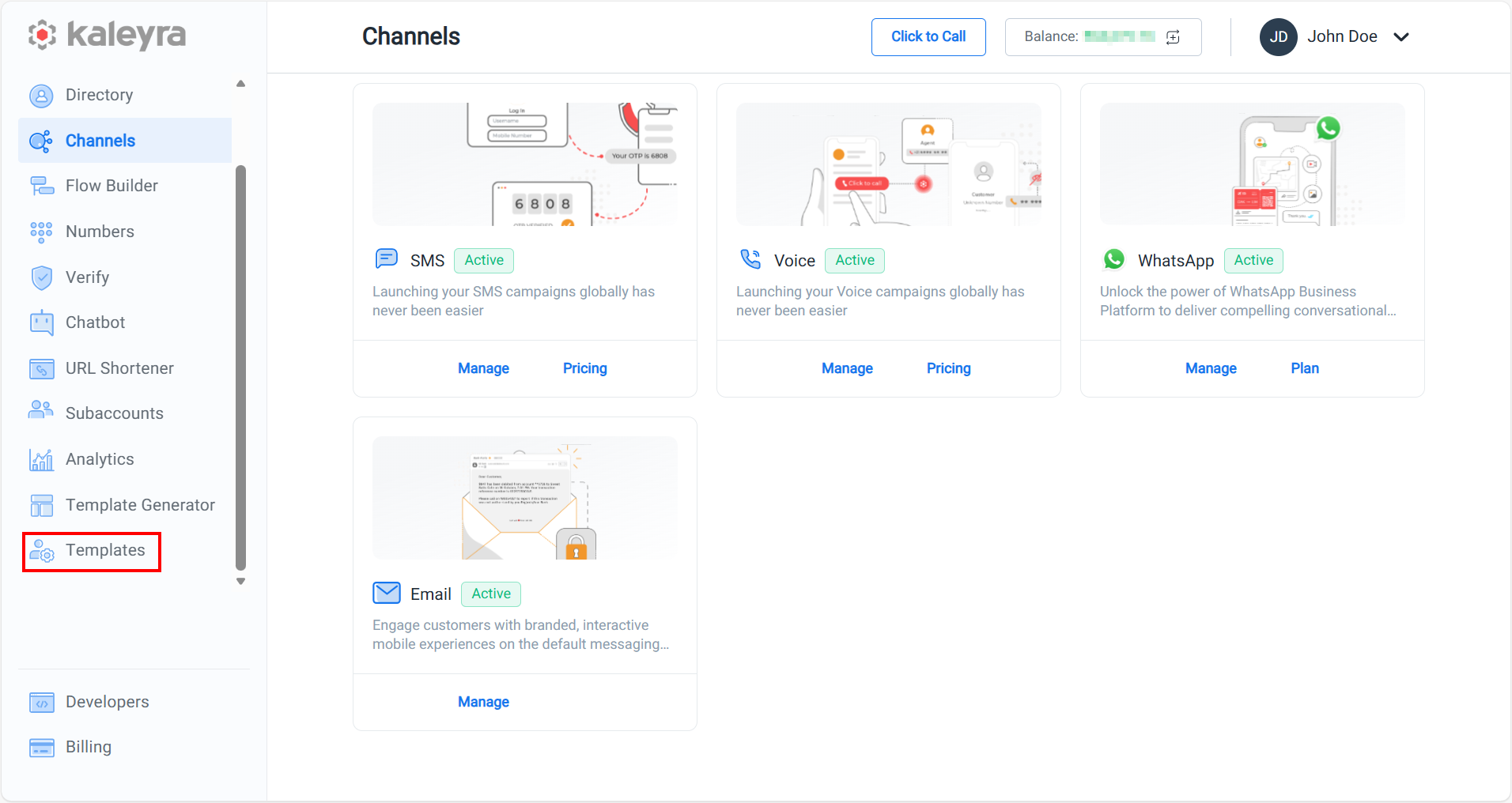The height and width of the screenshot is (803, 1512).
Task: Click Manage on the Email card
Action: (483, 702)
